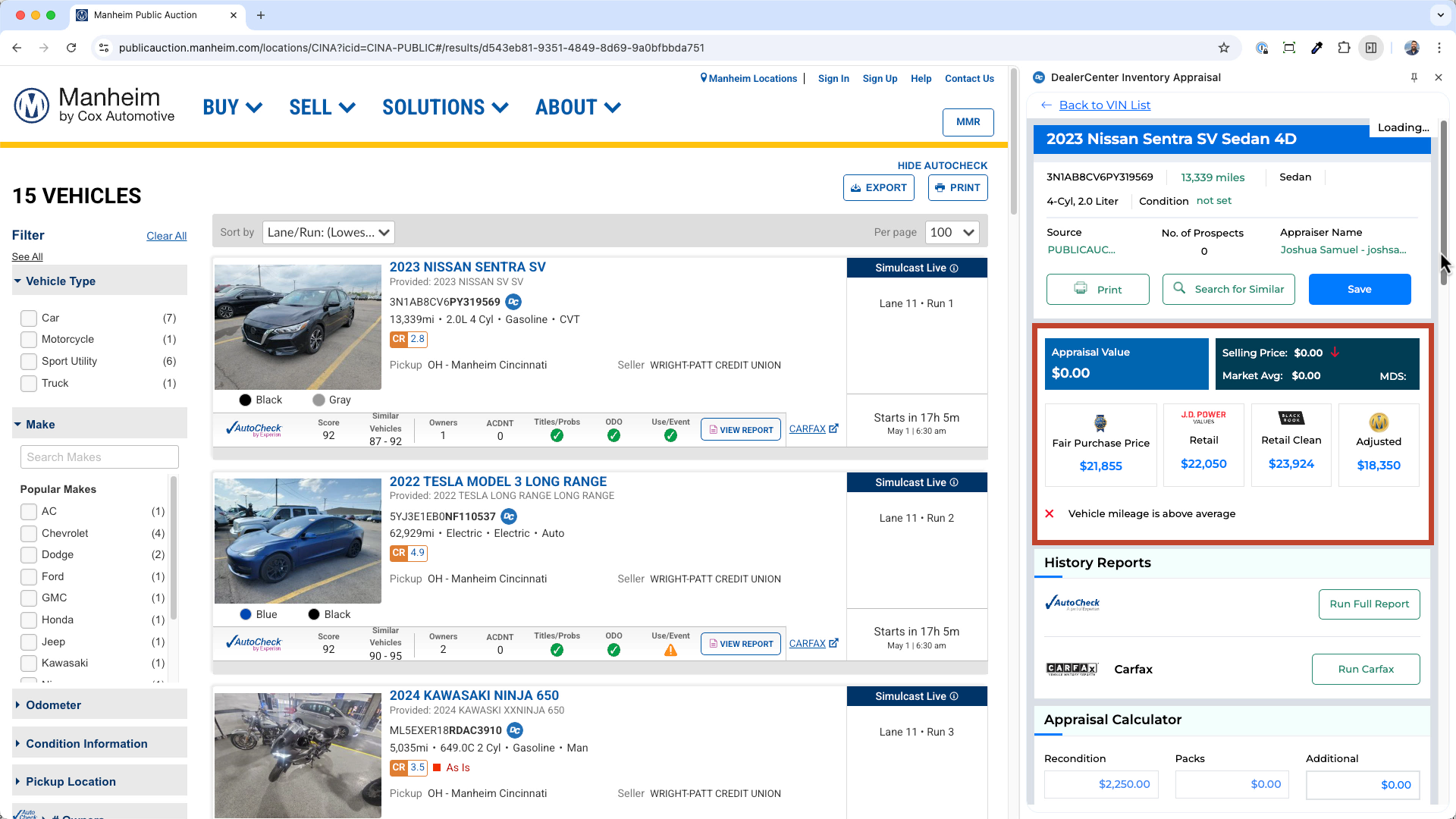The image size is (1456, 819).
Task: Check the Kawasaki make filter
Action: pos(29,664)
